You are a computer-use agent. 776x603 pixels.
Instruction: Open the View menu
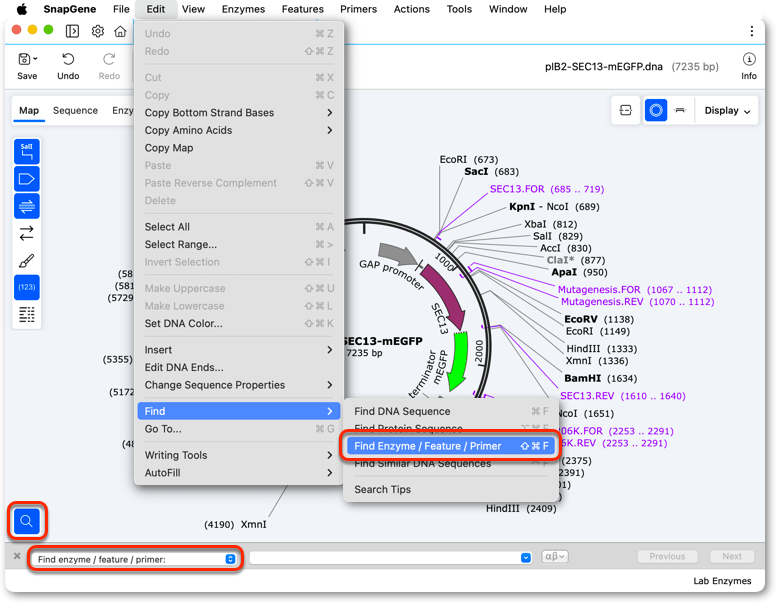(193, 9)
